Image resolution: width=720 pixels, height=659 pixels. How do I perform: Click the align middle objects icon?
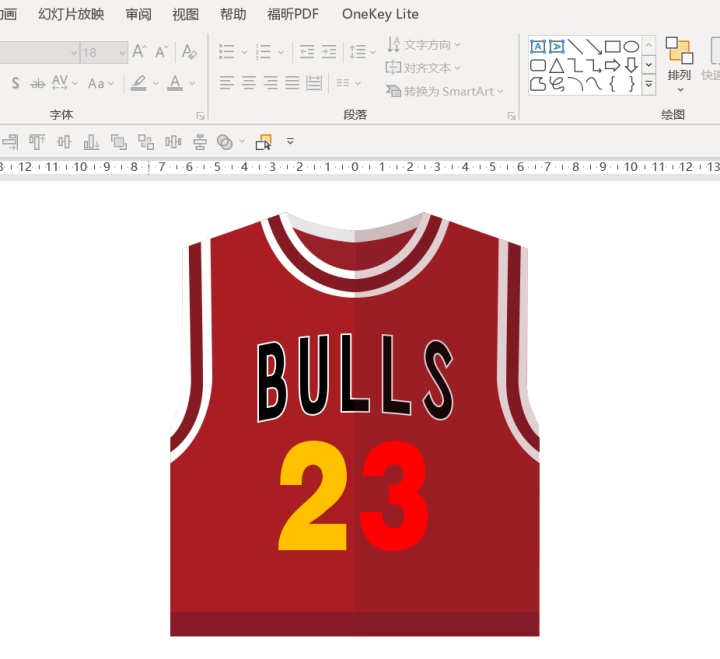pyautogui.click(x=64, y=141)
